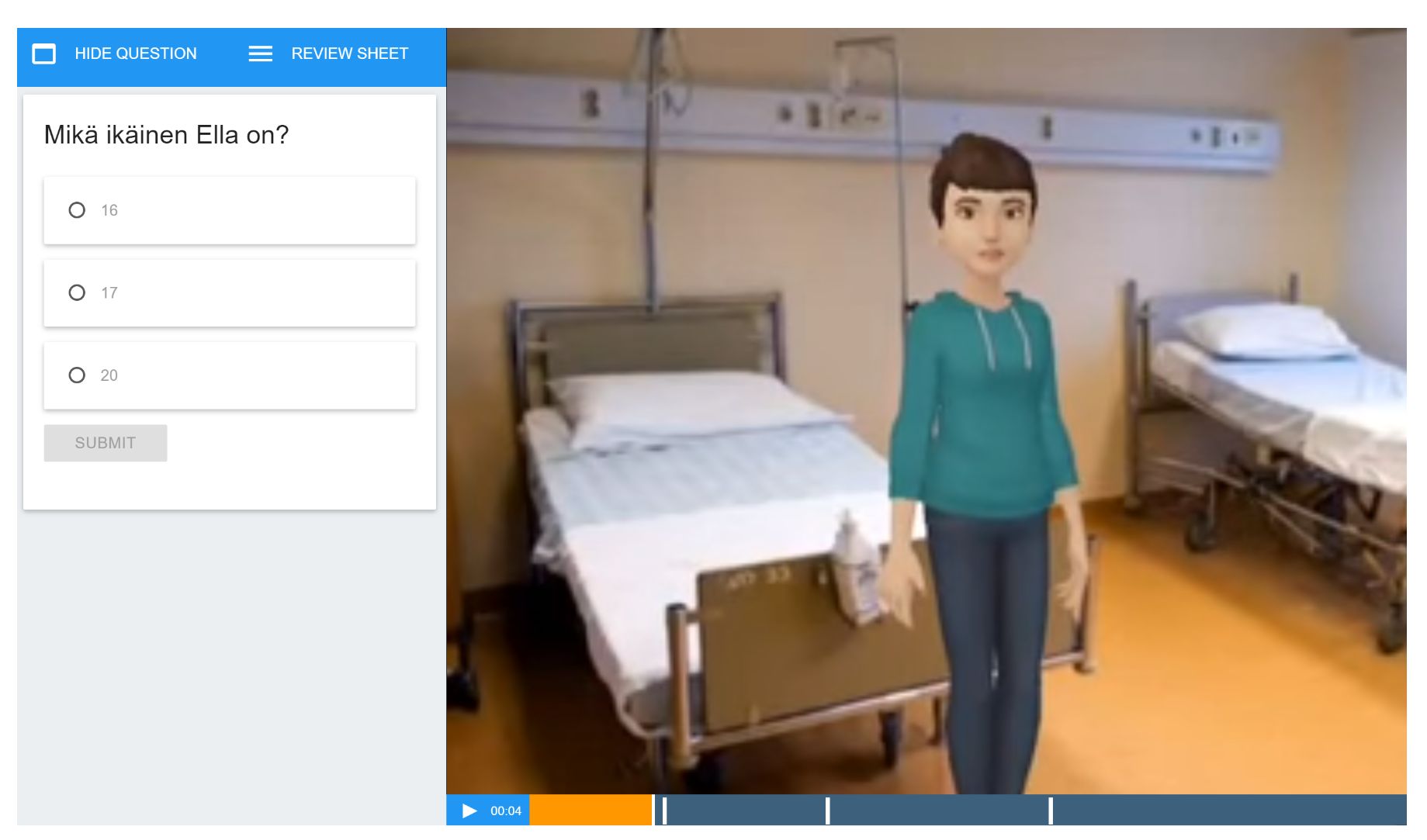Screen dimensions: 1427x840
Task: Click the 00:04 timestamp display
Action: tap(506, 811)
